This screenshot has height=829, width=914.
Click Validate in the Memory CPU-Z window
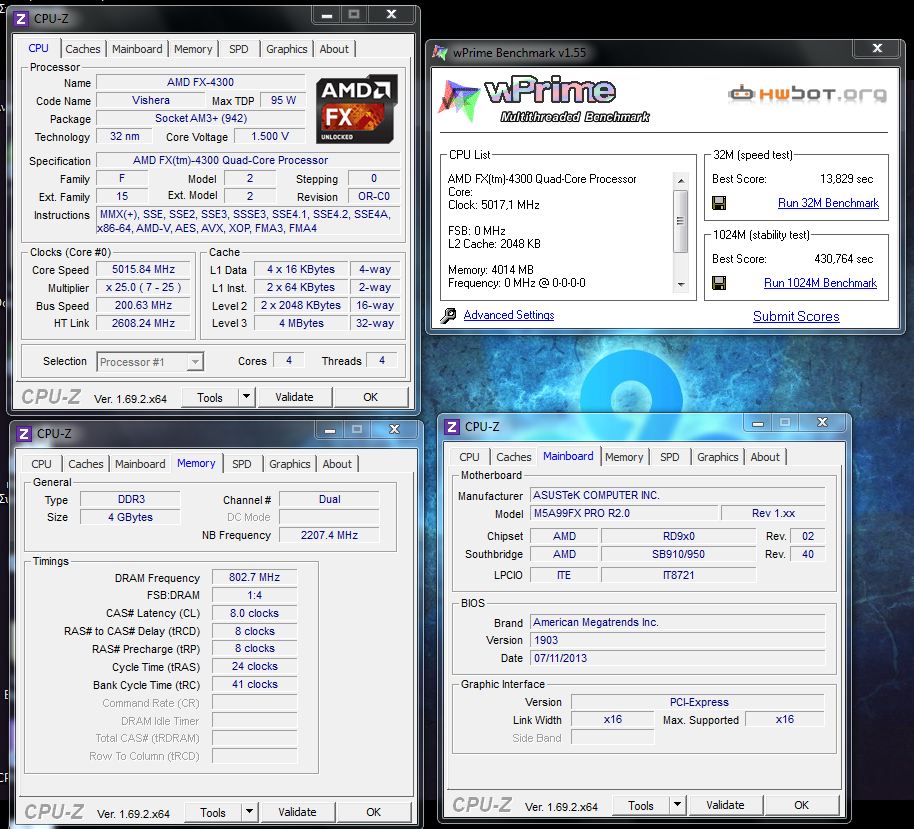[x=297, y=812]
